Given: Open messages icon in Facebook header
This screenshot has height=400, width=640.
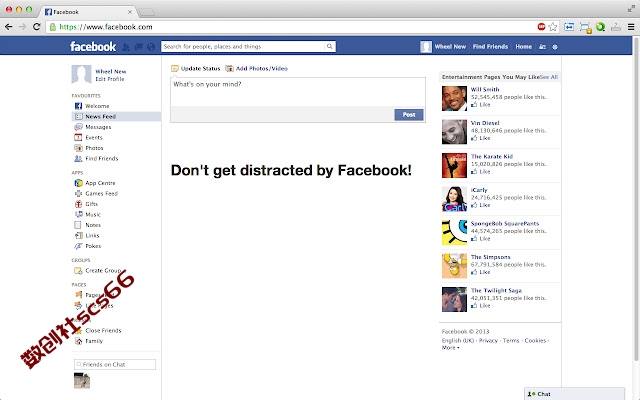Looking at the screenshot, I should (x=138, y=47).
